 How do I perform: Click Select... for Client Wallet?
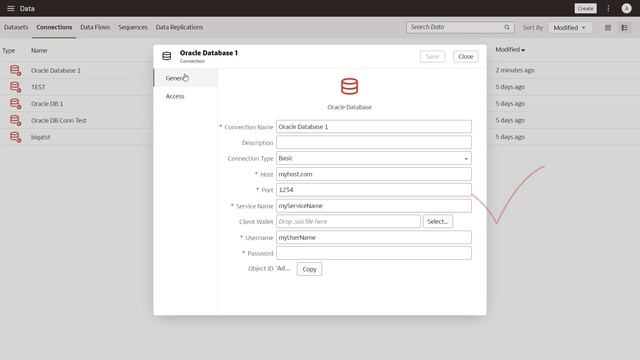pos(438,222)
